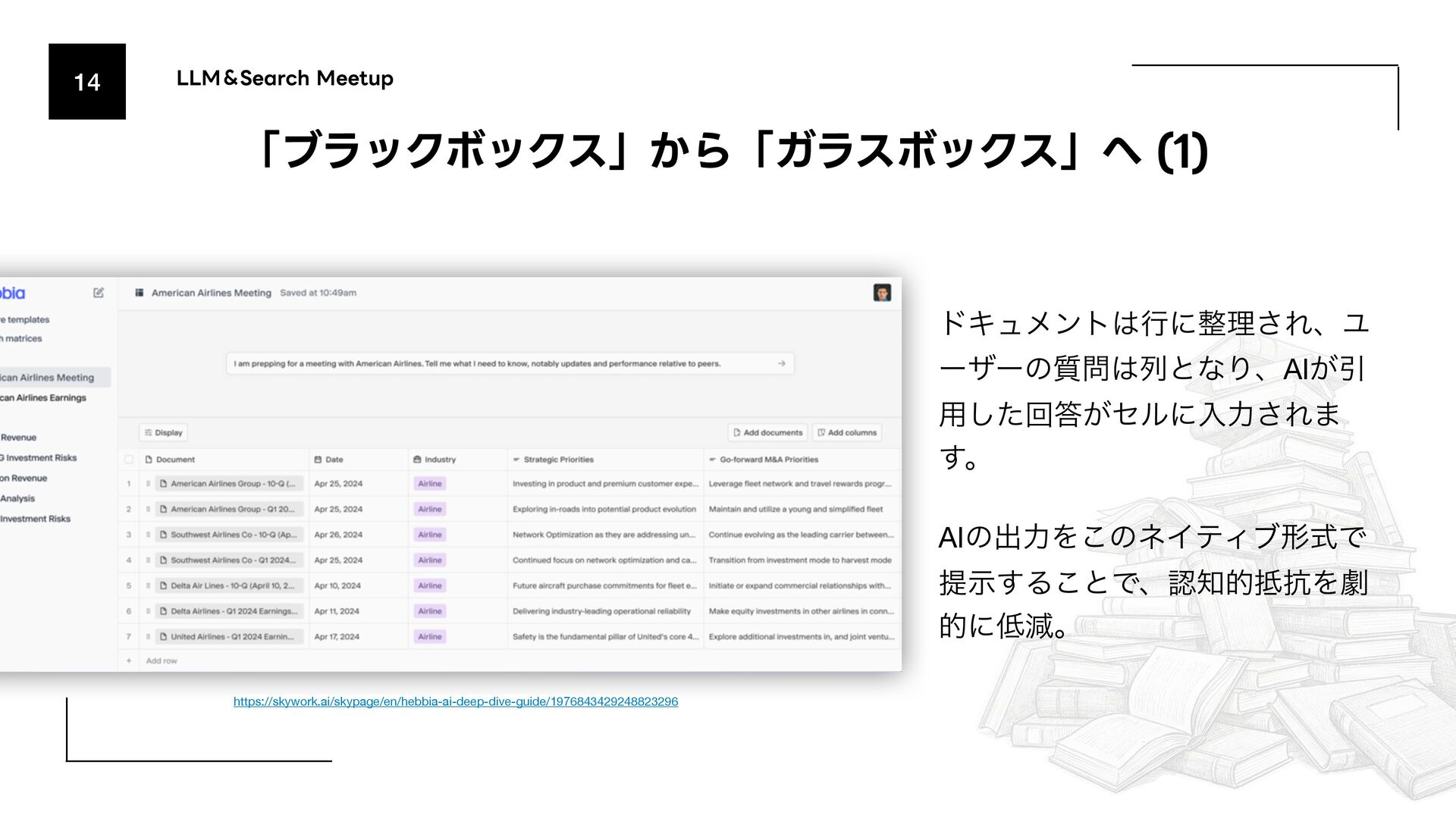This screenshot has height=819, width=1456.
Task: Click the Add documents button
Action: tap(767, 433)
